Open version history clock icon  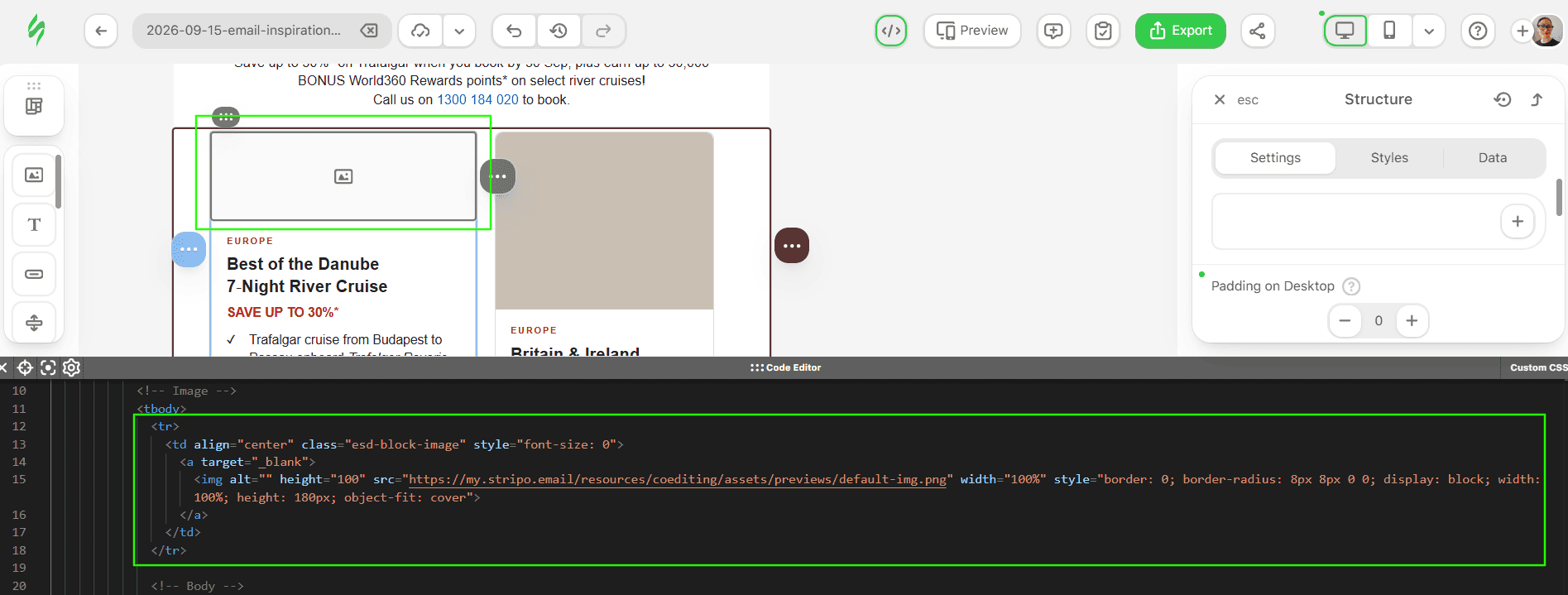pyautogui.click(x=559, y=31)
